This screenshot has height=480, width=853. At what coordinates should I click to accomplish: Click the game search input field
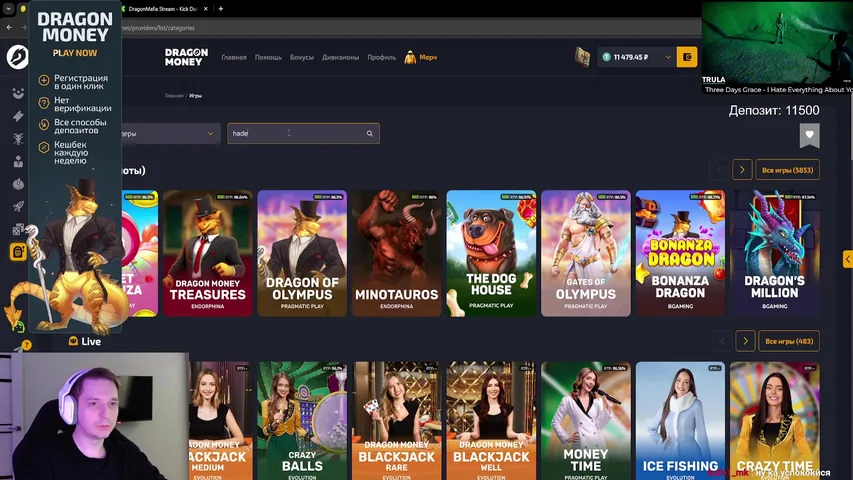pyautogui.click(x=295, y=133)
